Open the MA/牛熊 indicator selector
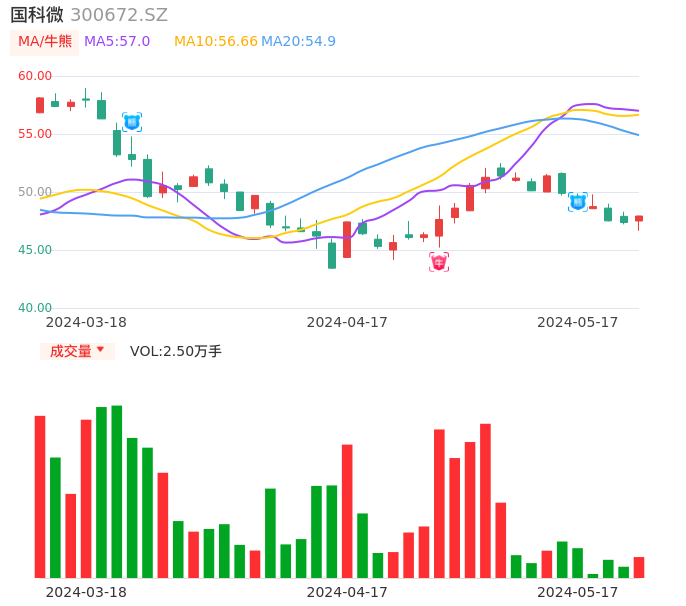Image resolution: width=686 pixels, height=606 pixels. (x=45, y=41)
